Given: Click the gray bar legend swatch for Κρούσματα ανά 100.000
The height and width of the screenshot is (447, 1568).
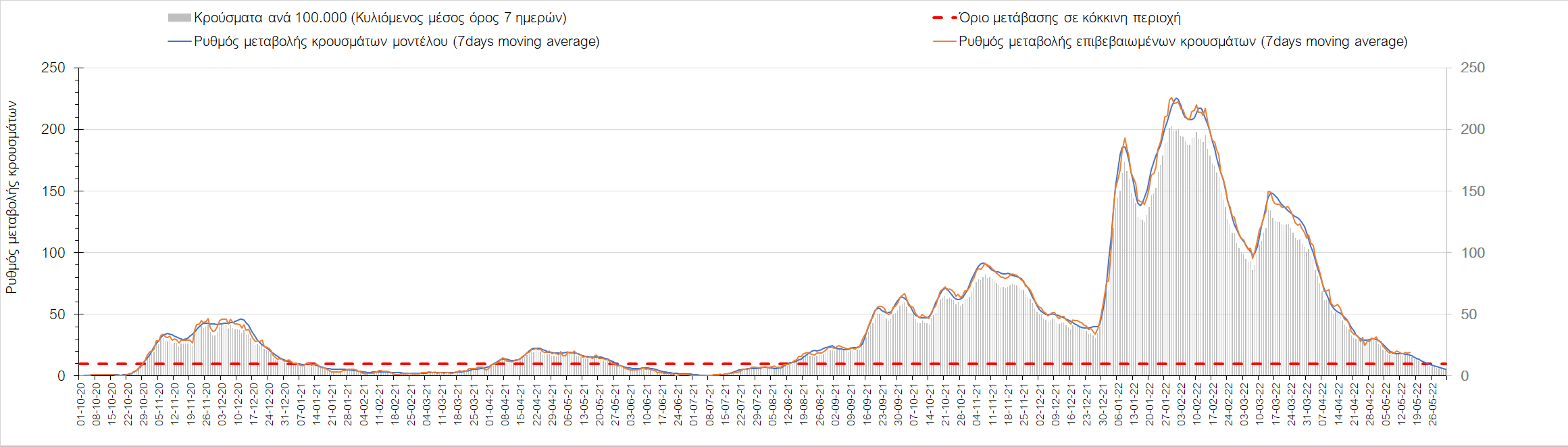Looking at the screenshot, I should point(179,18).
